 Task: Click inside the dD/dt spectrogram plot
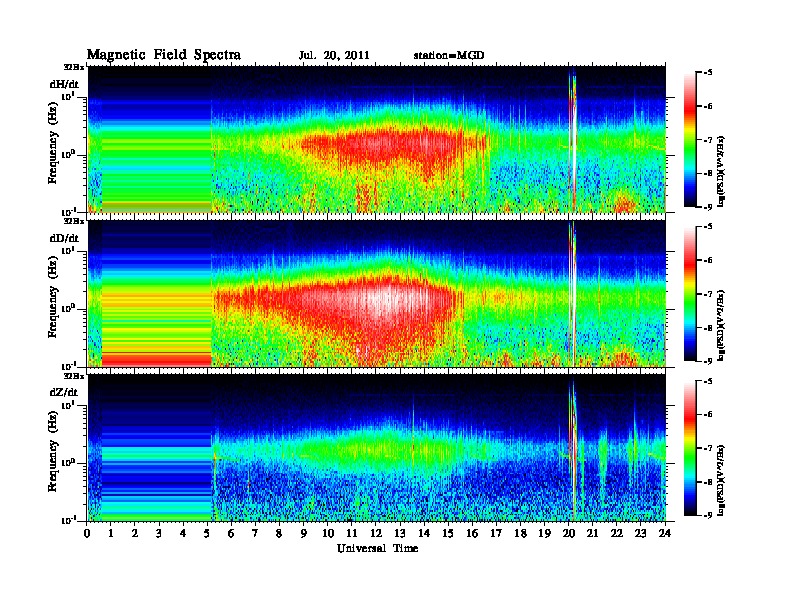376,293
